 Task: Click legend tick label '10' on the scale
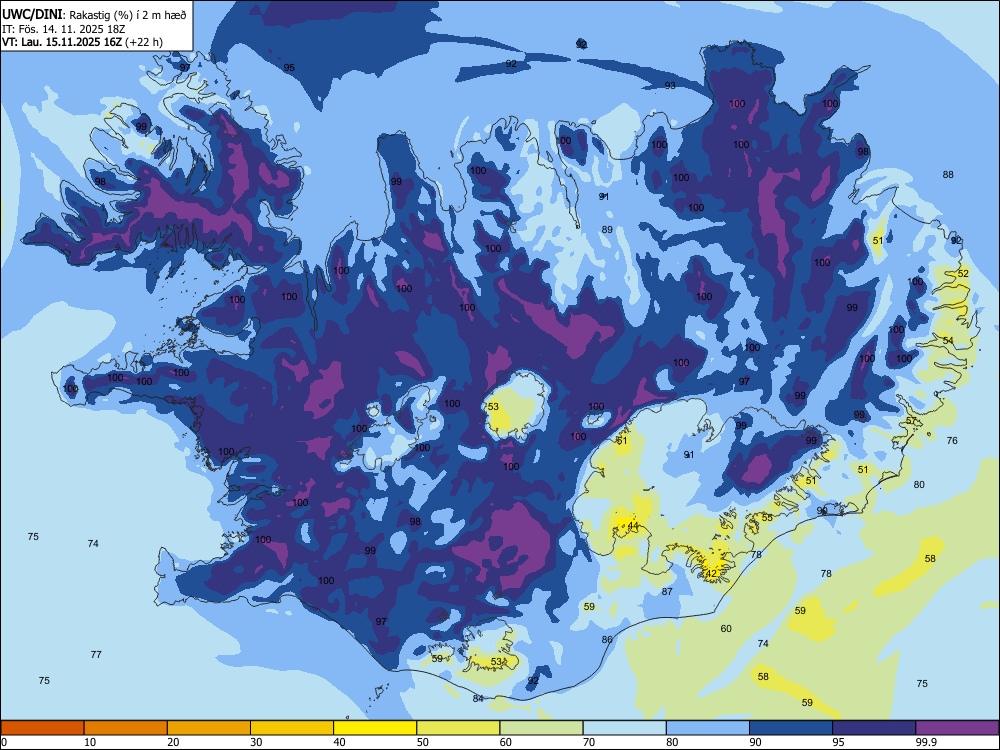90,742
